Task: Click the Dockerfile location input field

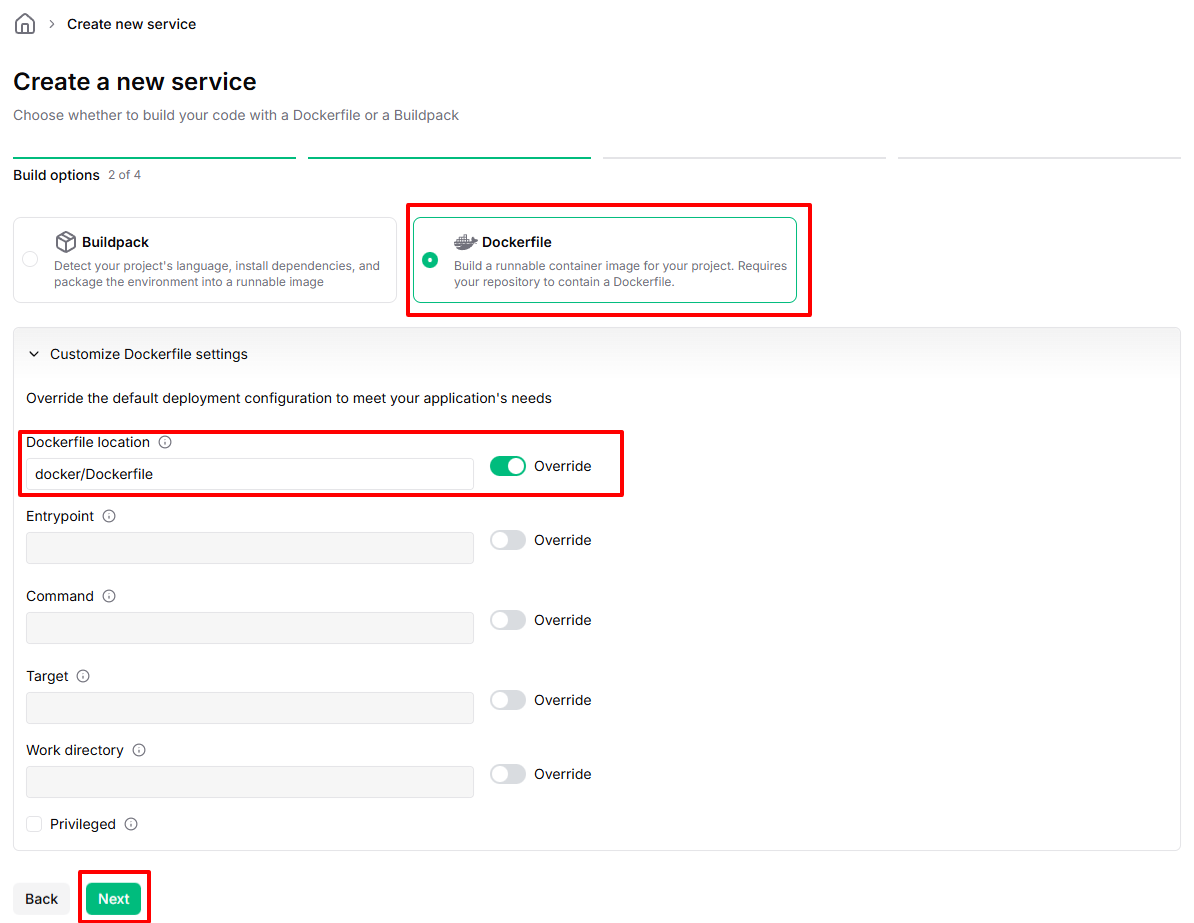Action: (x=249, y=474)
